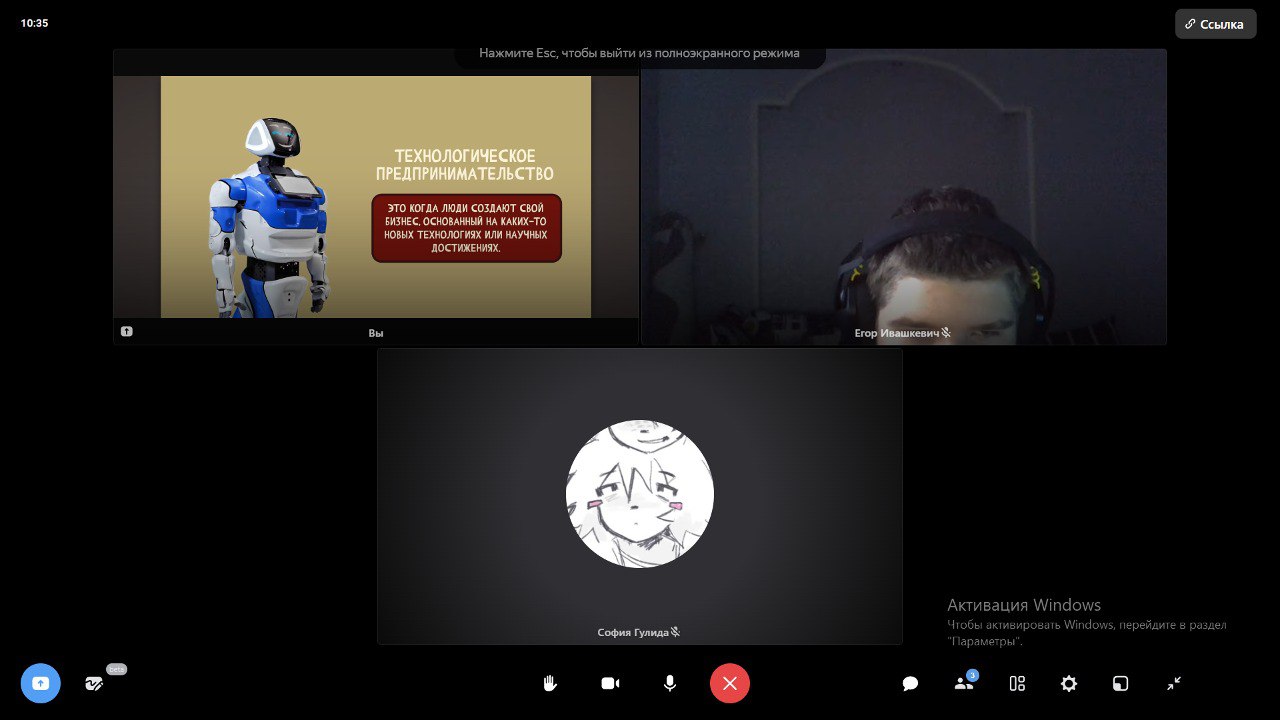Click the participant count badge showing 3
1280x720 pixels.
(972, 676)
